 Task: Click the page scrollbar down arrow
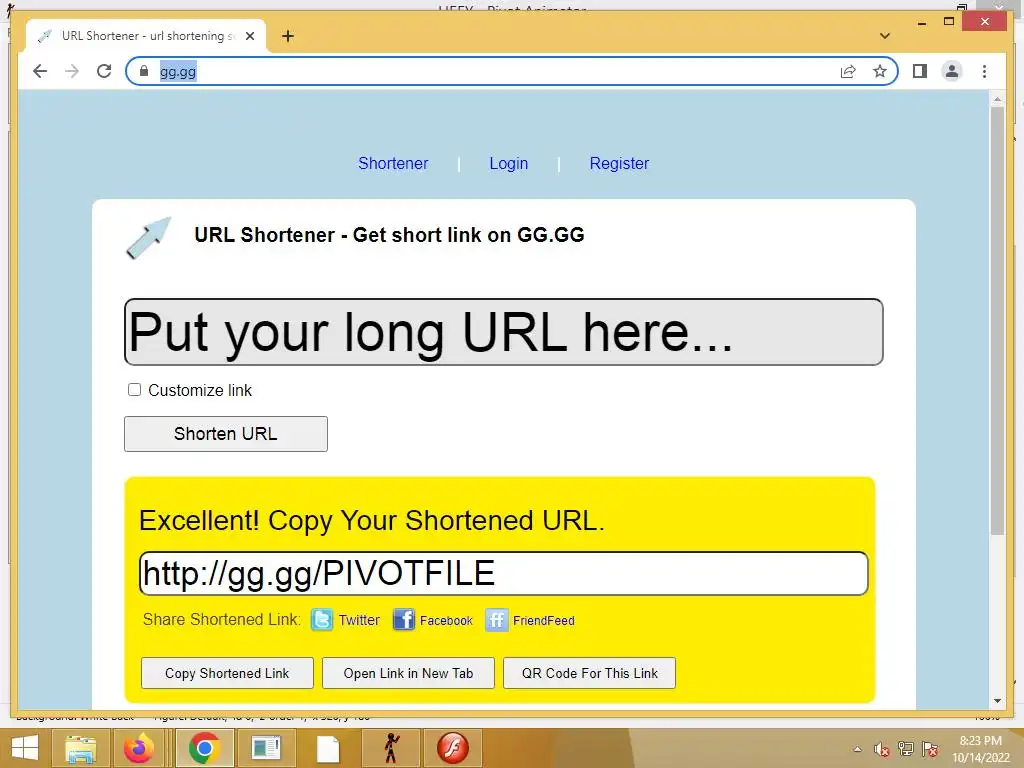(x=997, y=701)
